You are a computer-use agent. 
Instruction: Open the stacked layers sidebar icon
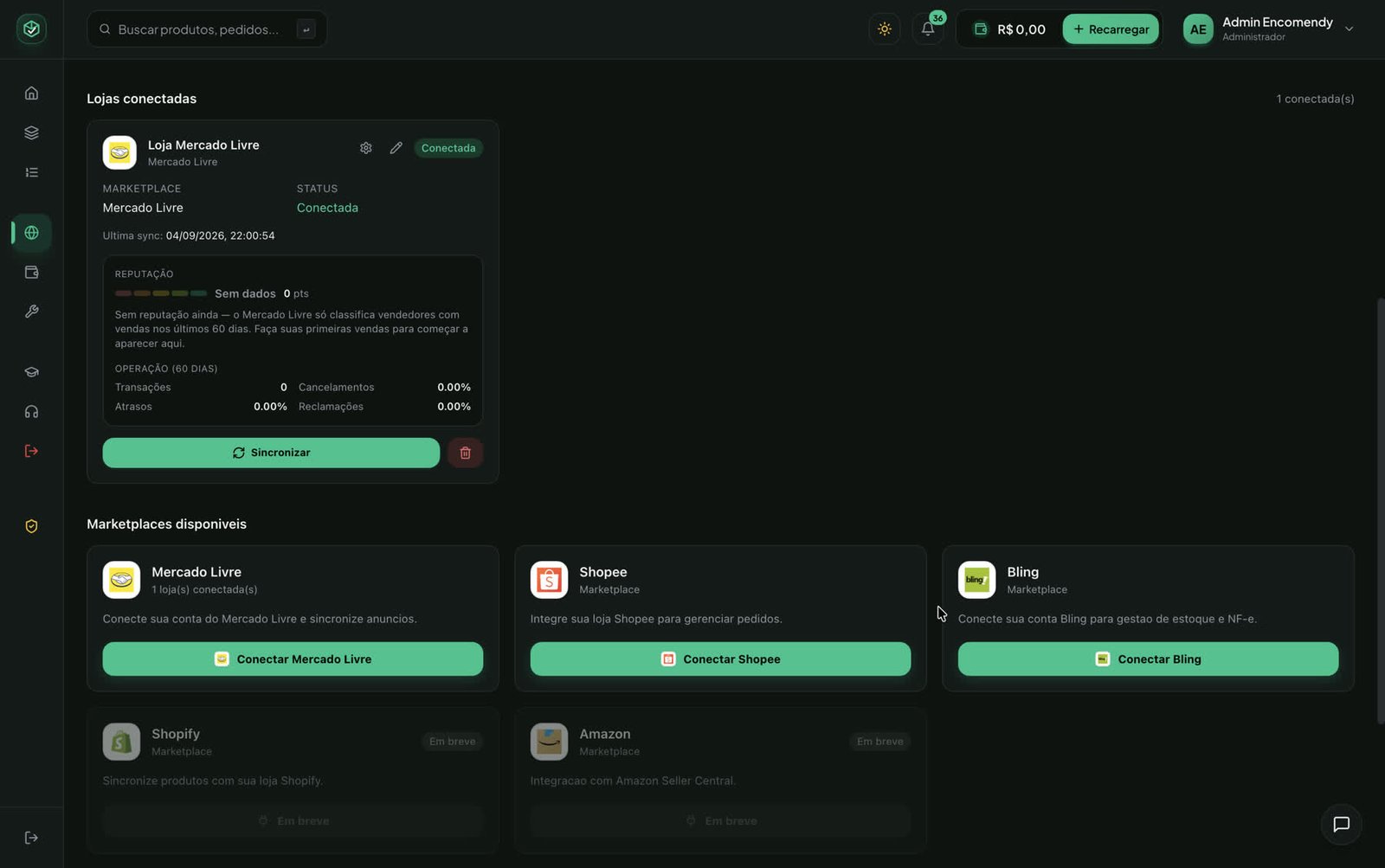point(31,132)
